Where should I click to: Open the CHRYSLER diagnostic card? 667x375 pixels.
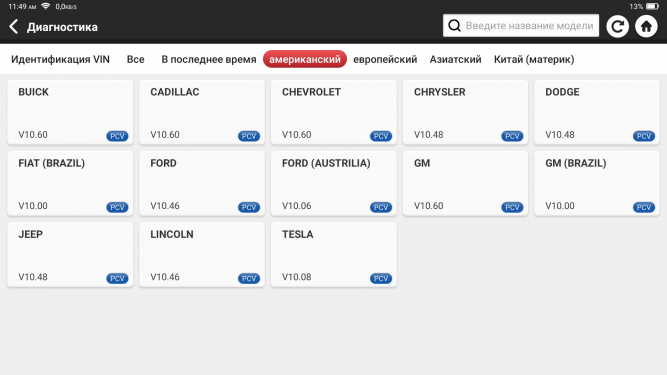click(x=465, y=112)
